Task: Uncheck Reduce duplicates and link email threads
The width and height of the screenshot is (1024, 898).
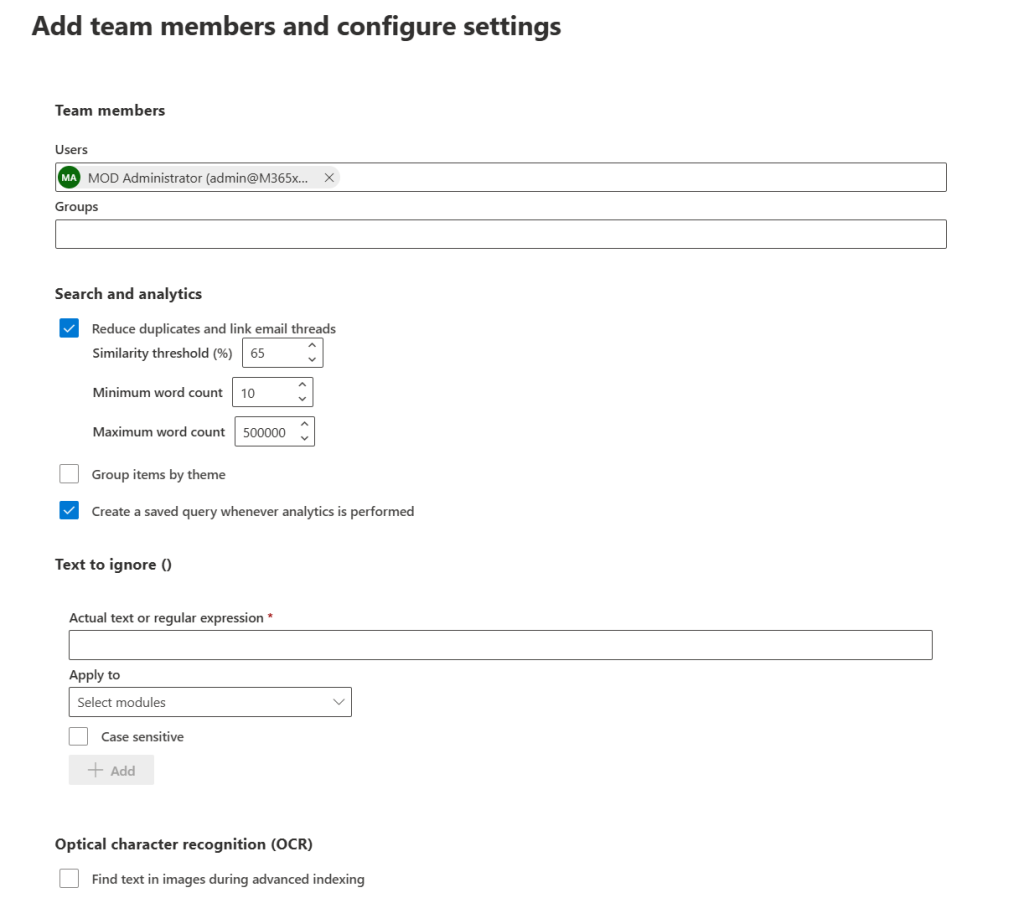Action: [x=69, y=328]
